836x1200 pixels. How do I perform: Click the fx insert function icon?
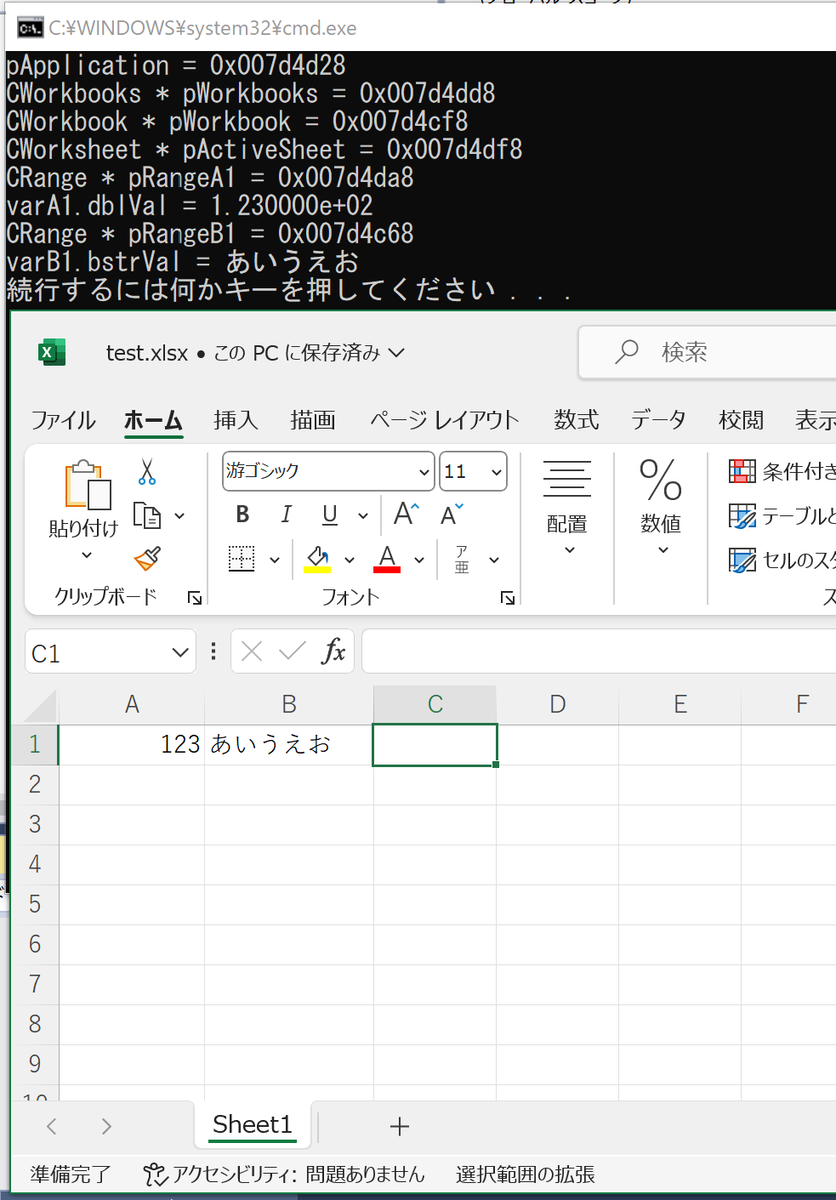tap(333, 652)
